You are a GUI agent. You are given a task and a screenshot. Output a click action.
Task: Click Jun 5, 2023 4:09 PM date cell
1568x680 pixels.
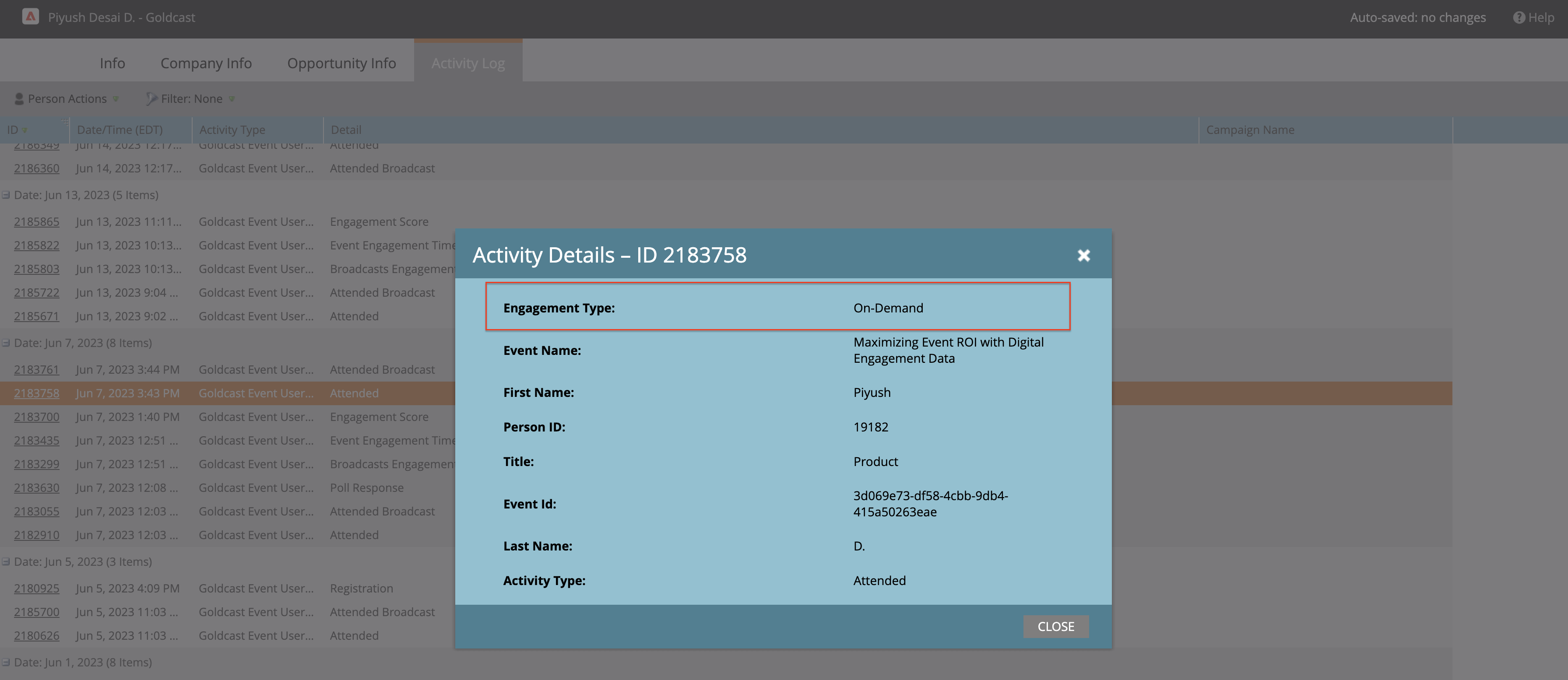pos(128,588)
